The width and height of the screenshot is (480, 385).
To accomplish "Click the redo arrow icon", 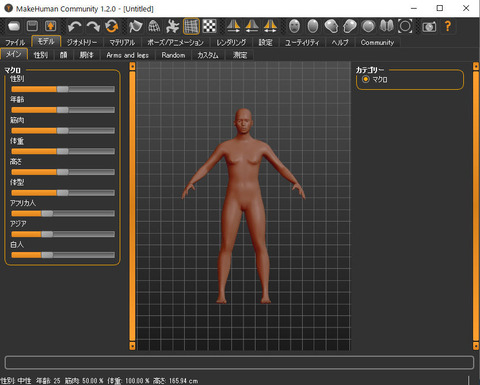I will tap(93, 26).
